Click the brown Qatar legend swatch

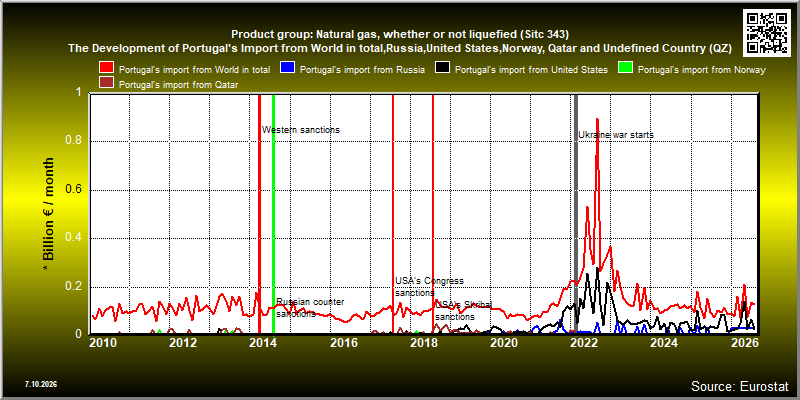pos(107,84)
